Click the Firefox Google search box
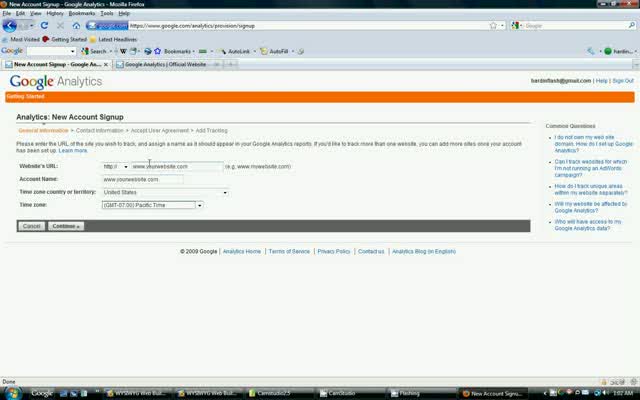This screenshot has height=400, width=640. (x=575, y=25)
